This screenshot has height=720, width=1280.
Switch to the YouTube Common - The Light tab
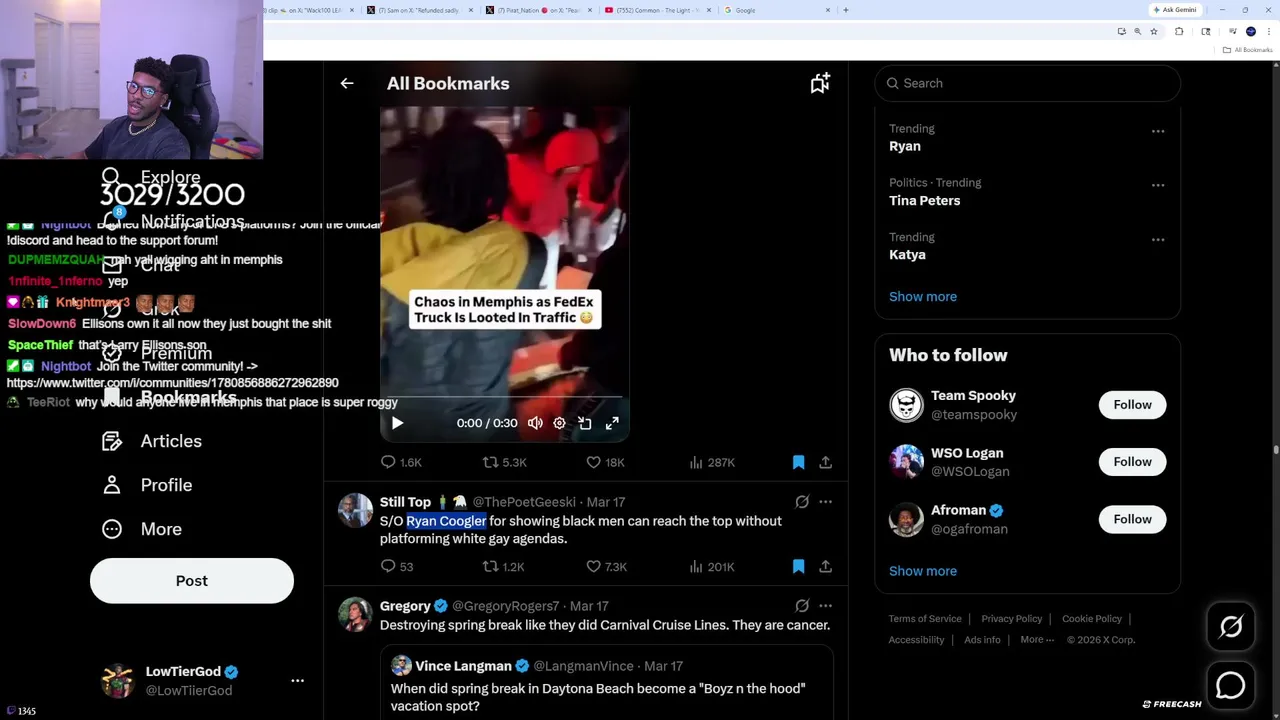tap(659, 10)
